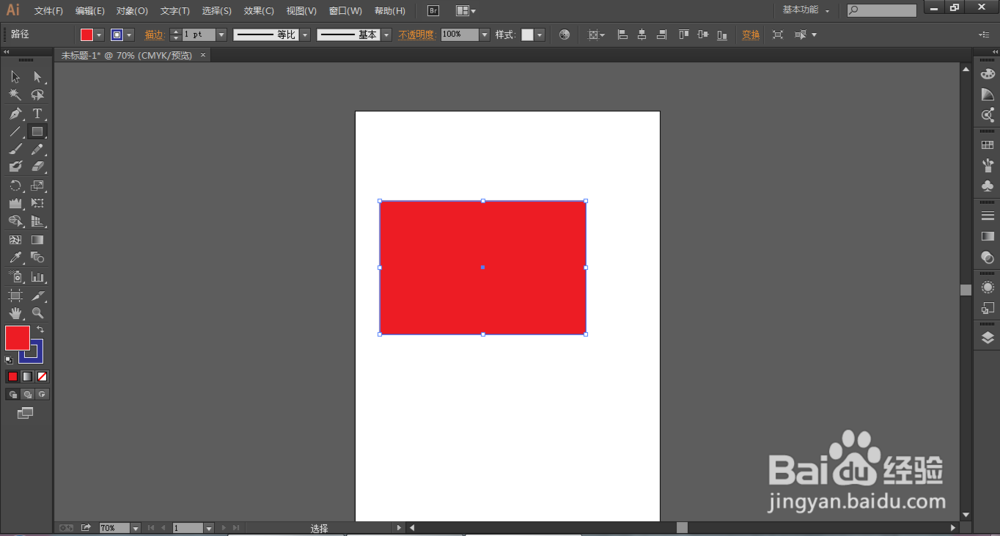Open the 文字(T) menu
The image size is (1000, 536).
point(175,11)
